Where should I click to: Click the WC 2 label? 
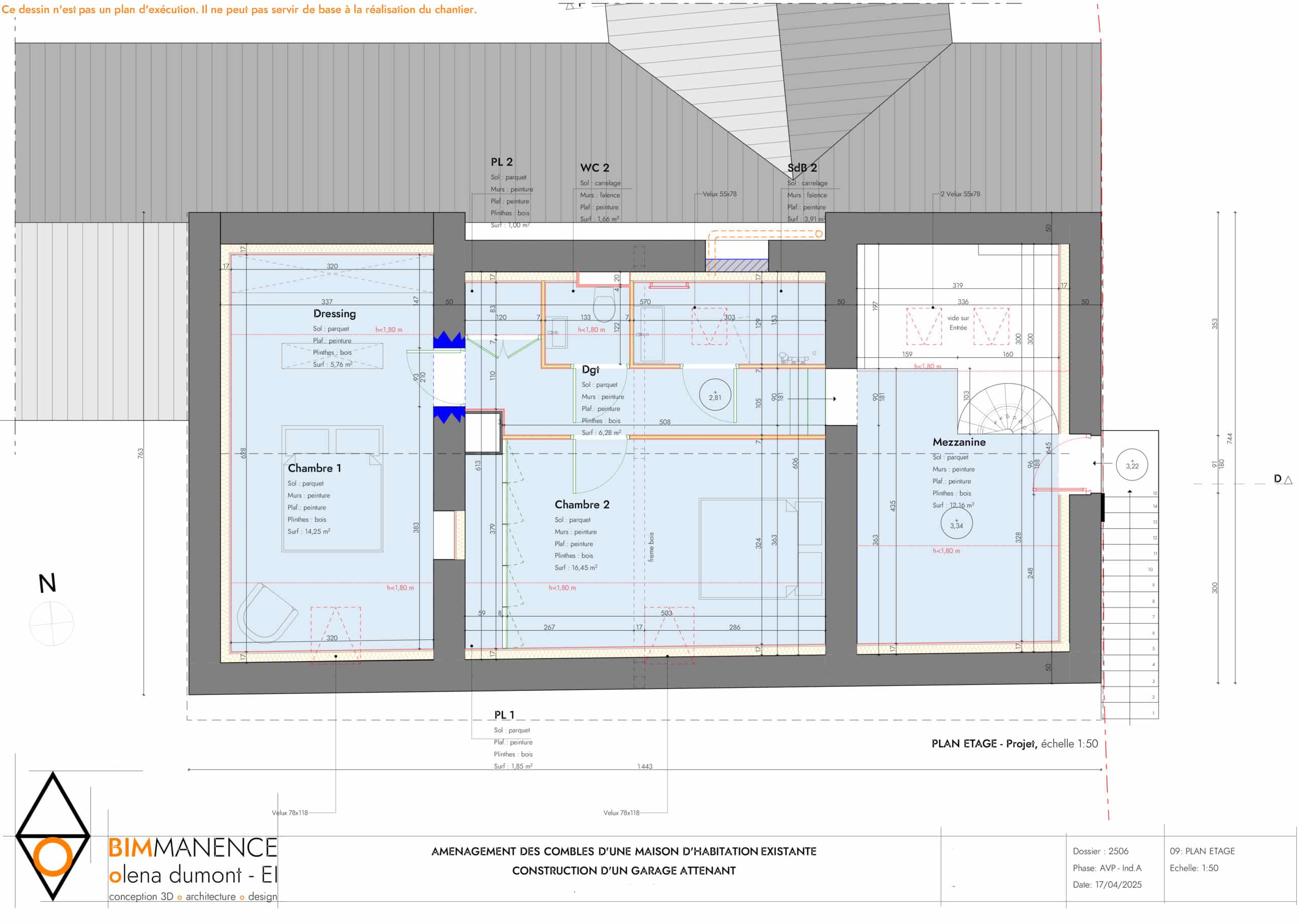[595, 168]
